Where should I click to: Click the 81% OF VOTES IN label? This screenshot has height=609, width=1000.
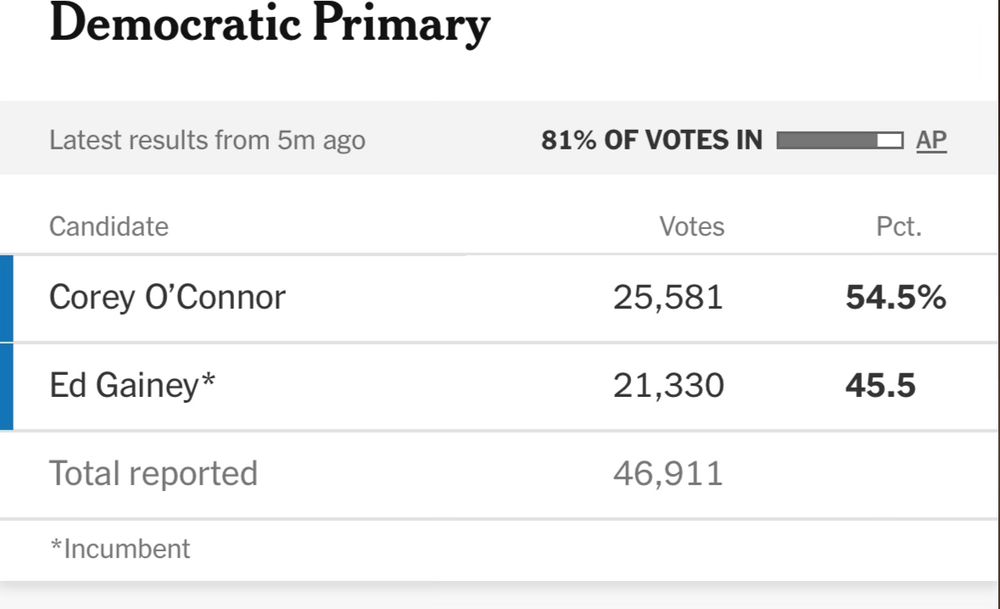pyautogui.click(x=652, y=140)
